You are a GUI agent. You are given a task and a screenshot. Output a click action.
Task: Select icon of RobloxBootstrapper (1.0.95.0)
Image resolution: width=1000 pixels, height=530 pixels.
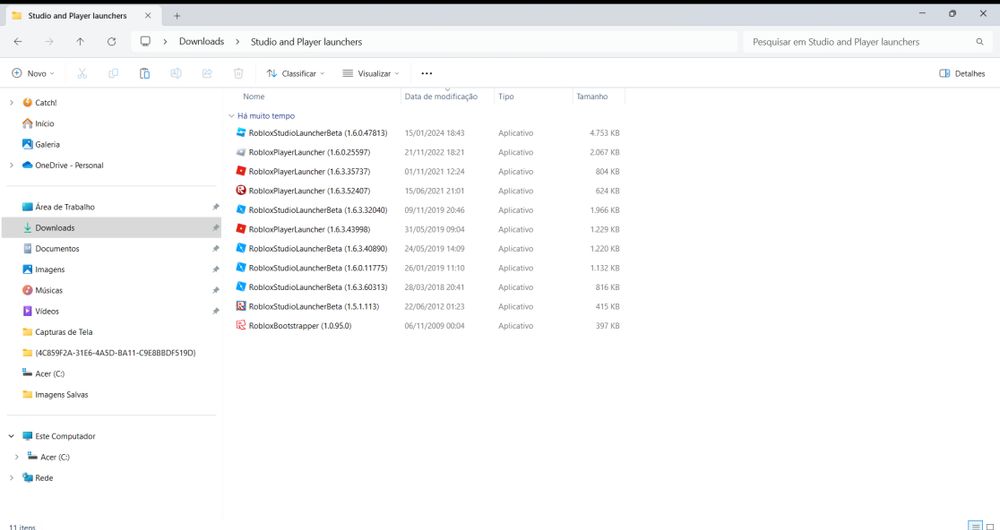(x=240, y=325)
